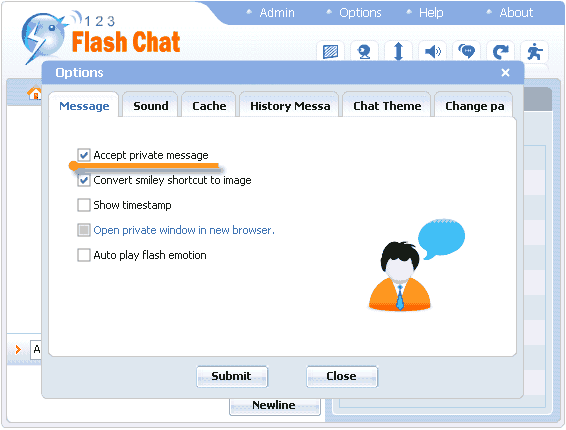This screenshot has width=566, height=430.
Task: Click the running person logout icon
Action: tap(535, 52)
